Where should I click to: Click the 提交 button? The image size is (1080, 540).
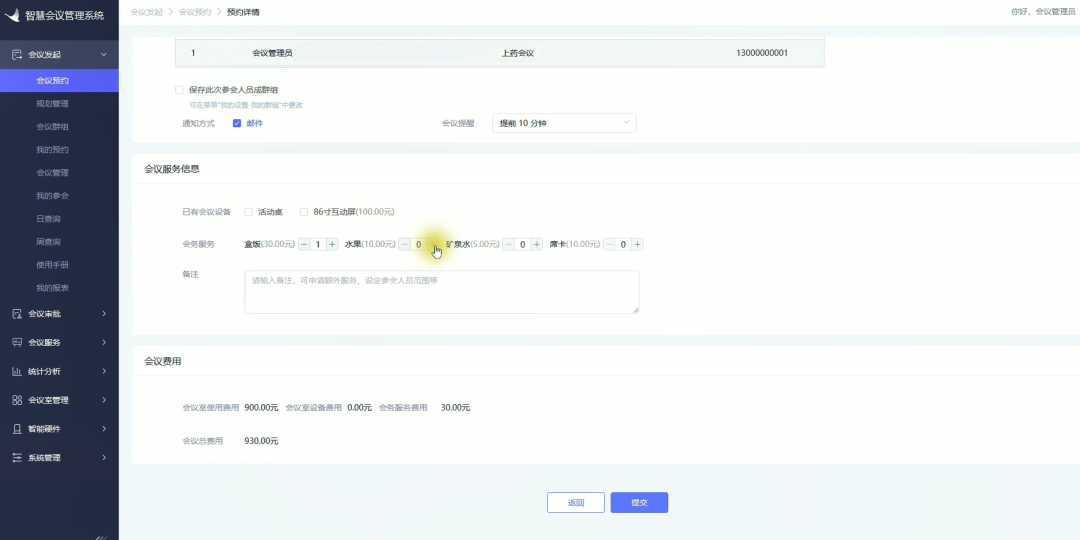[x=639, y=503]
